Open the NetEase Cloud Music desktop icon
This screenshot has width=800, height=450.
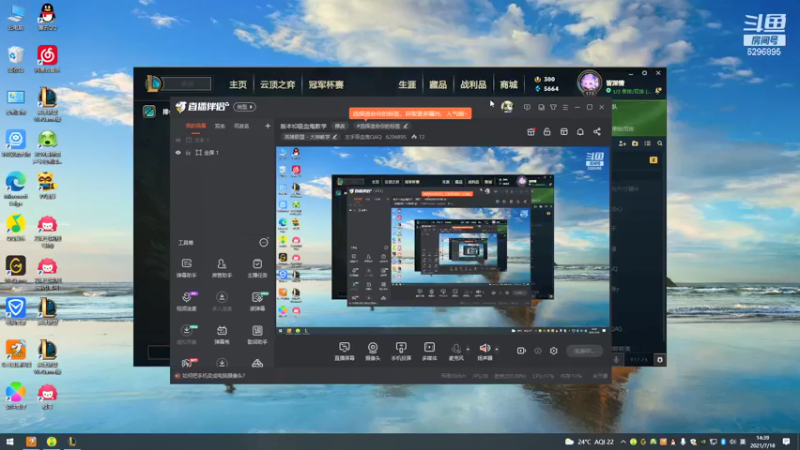pos(47,59)
